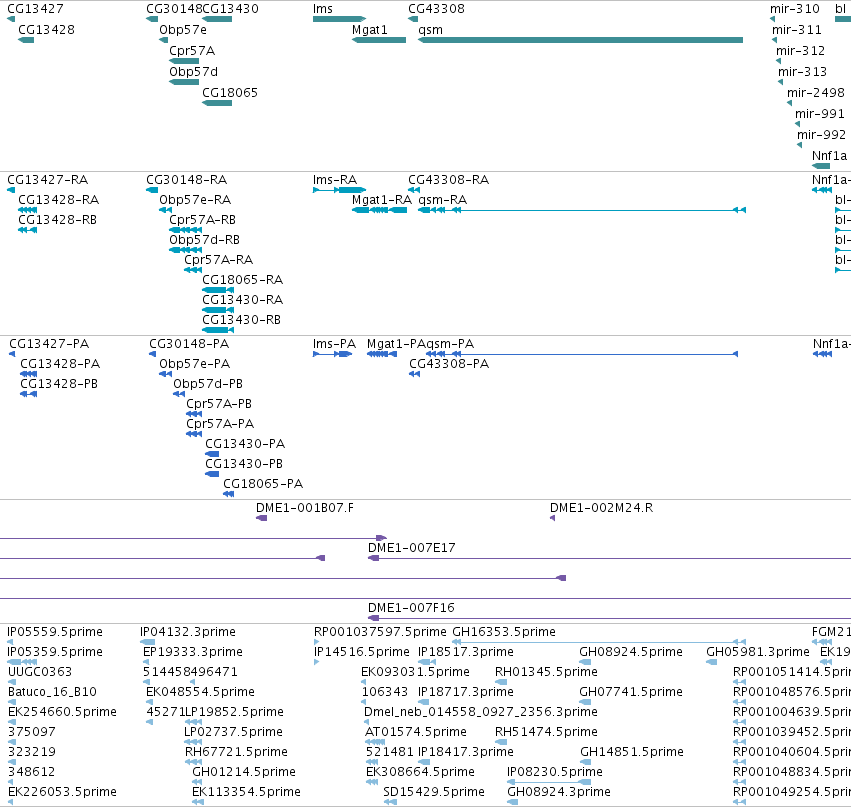Select the Cpr57A gene label
The width and height of the screenshot is (851, 807).
click(192, 51)
